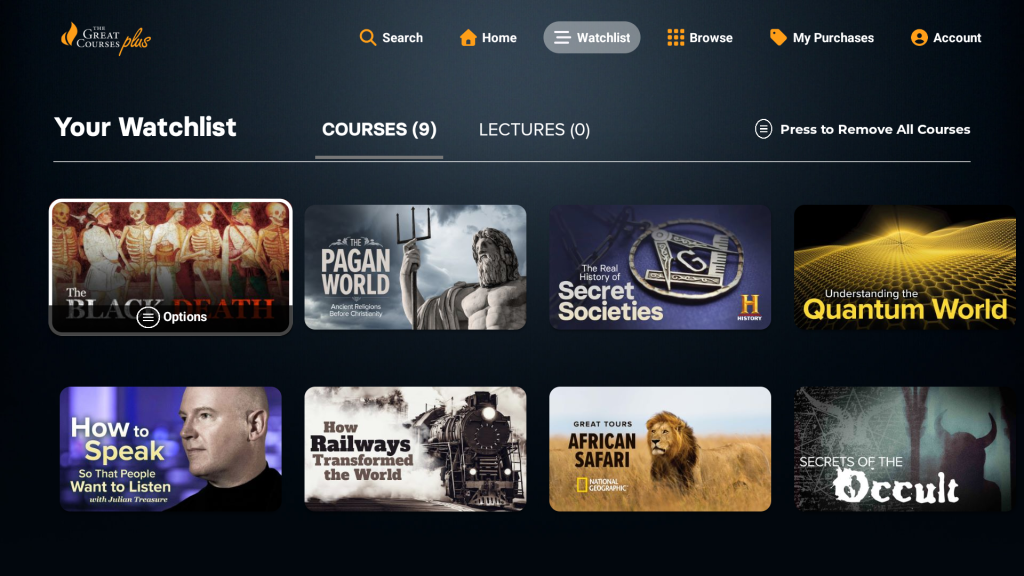Switch to the LECTURES (0) tab
This screenshot has width=1024, height=576.
[x=534, y=129]
